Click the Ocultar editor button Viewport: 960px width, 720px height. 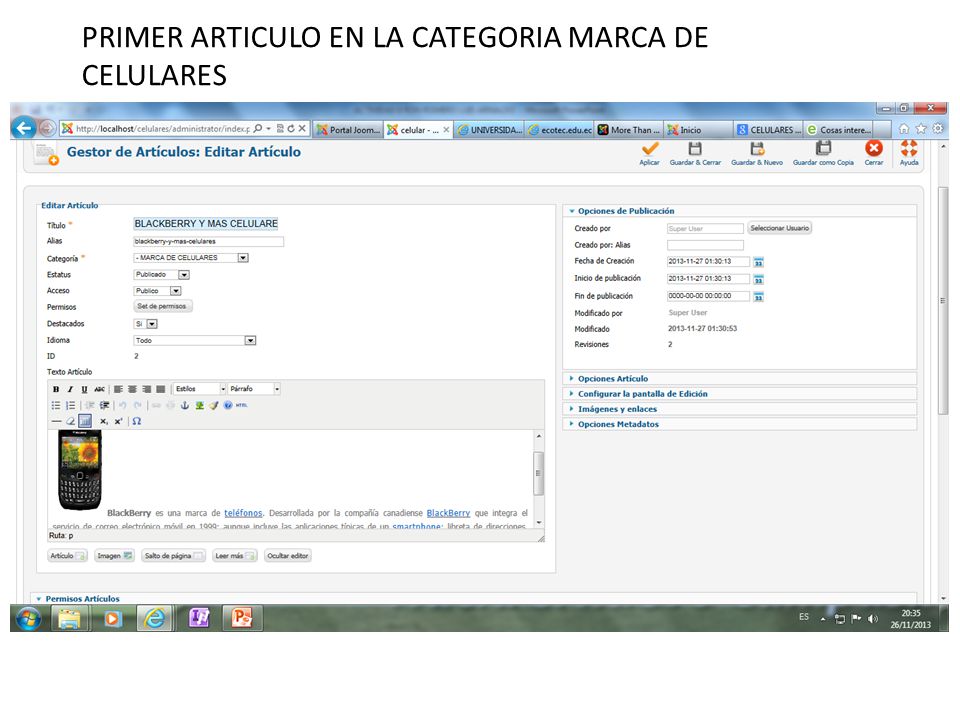pyautogui.click(x=288, y=556)
